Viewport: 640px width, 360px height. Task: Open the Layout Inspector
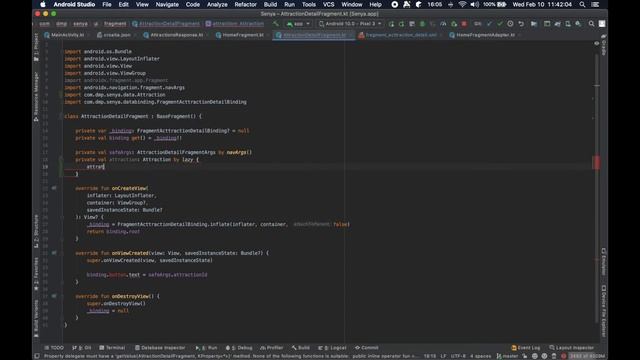[571, 348]
